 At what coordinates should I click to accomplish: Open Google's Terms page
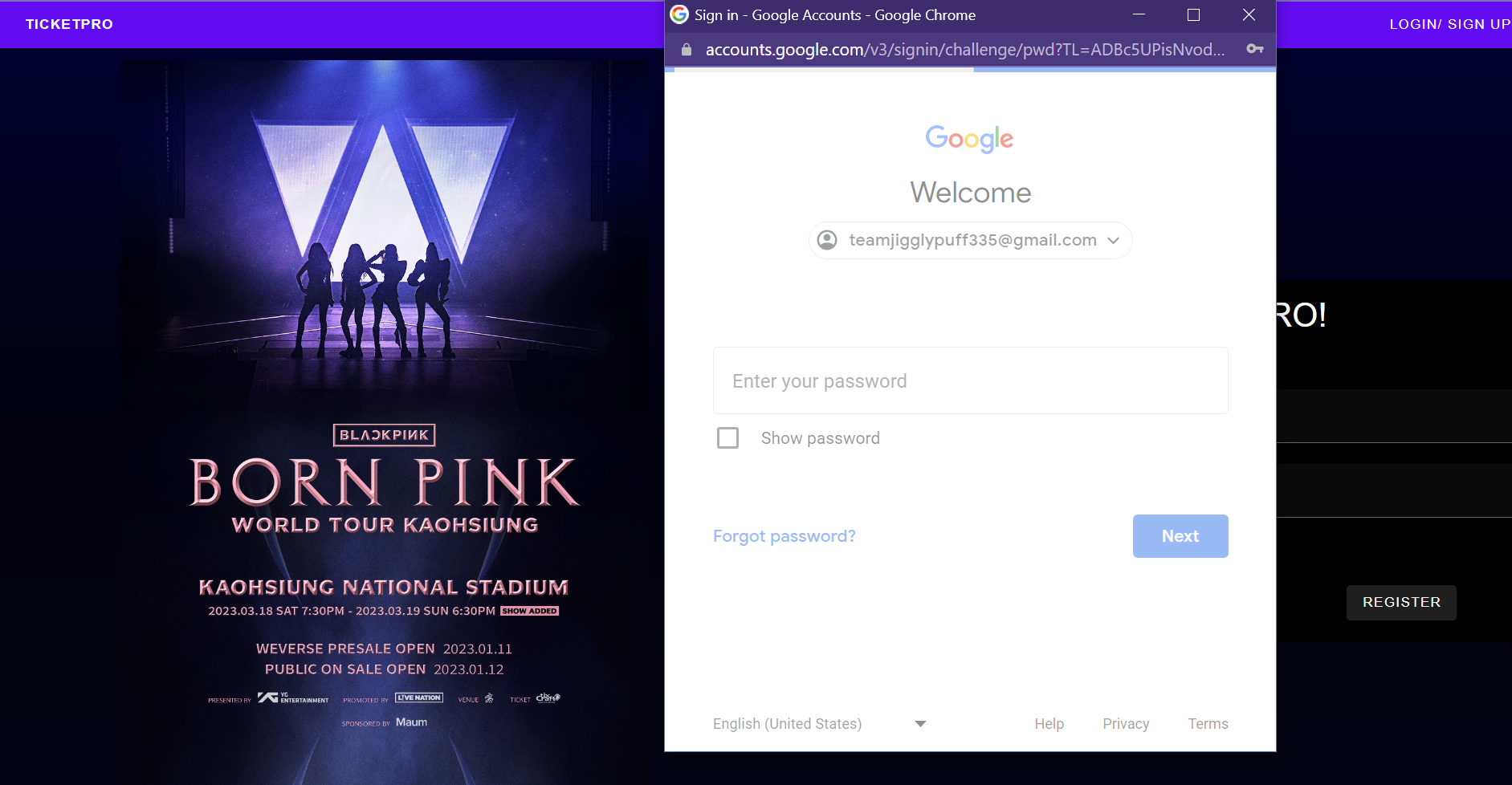[x=1208, y=723]
